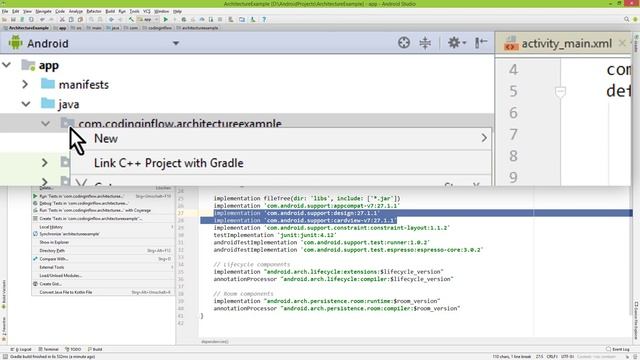Choose Load/Unload Modules...

pyautogui.click(x=103, y=276)
